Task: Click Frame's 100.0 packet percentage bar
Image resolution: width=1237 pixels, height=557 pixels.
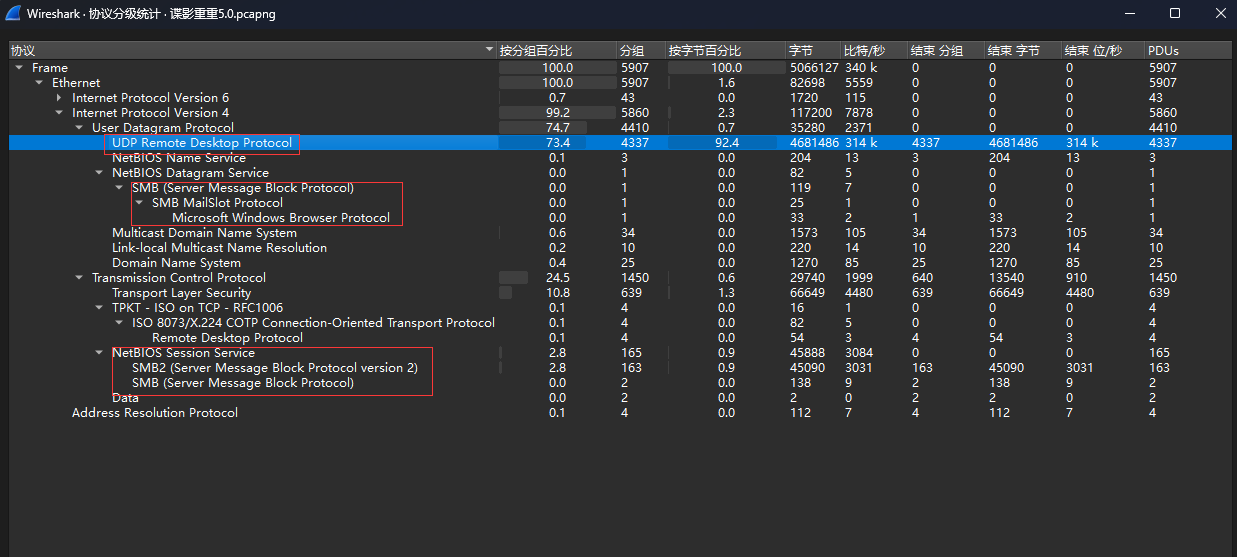Action: click(x=556, y=68)
